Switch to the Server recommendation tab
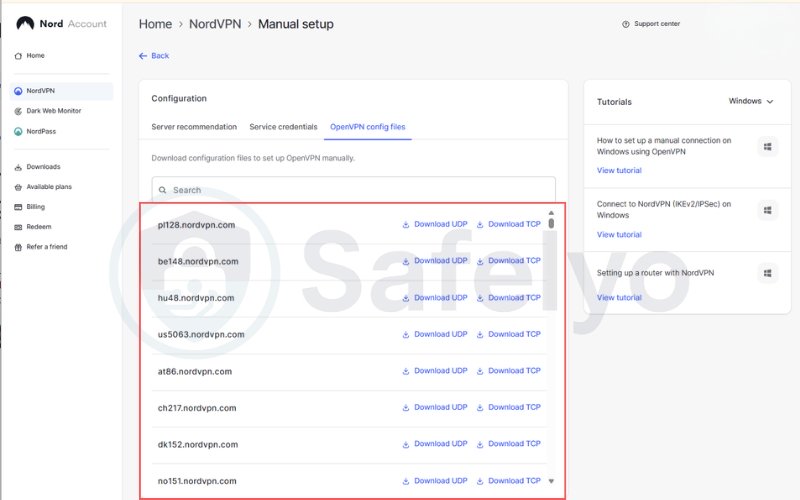The width and height of the screenshot is (800, 500). pos(194,127)
